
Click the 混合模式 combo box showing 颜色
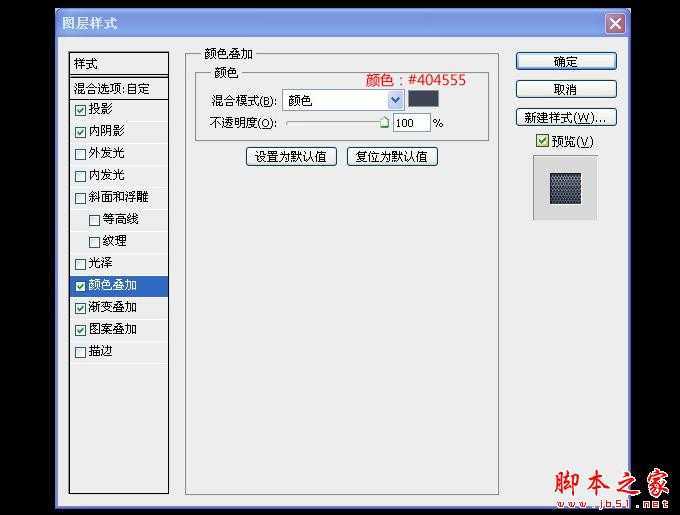tap(343, 101)
